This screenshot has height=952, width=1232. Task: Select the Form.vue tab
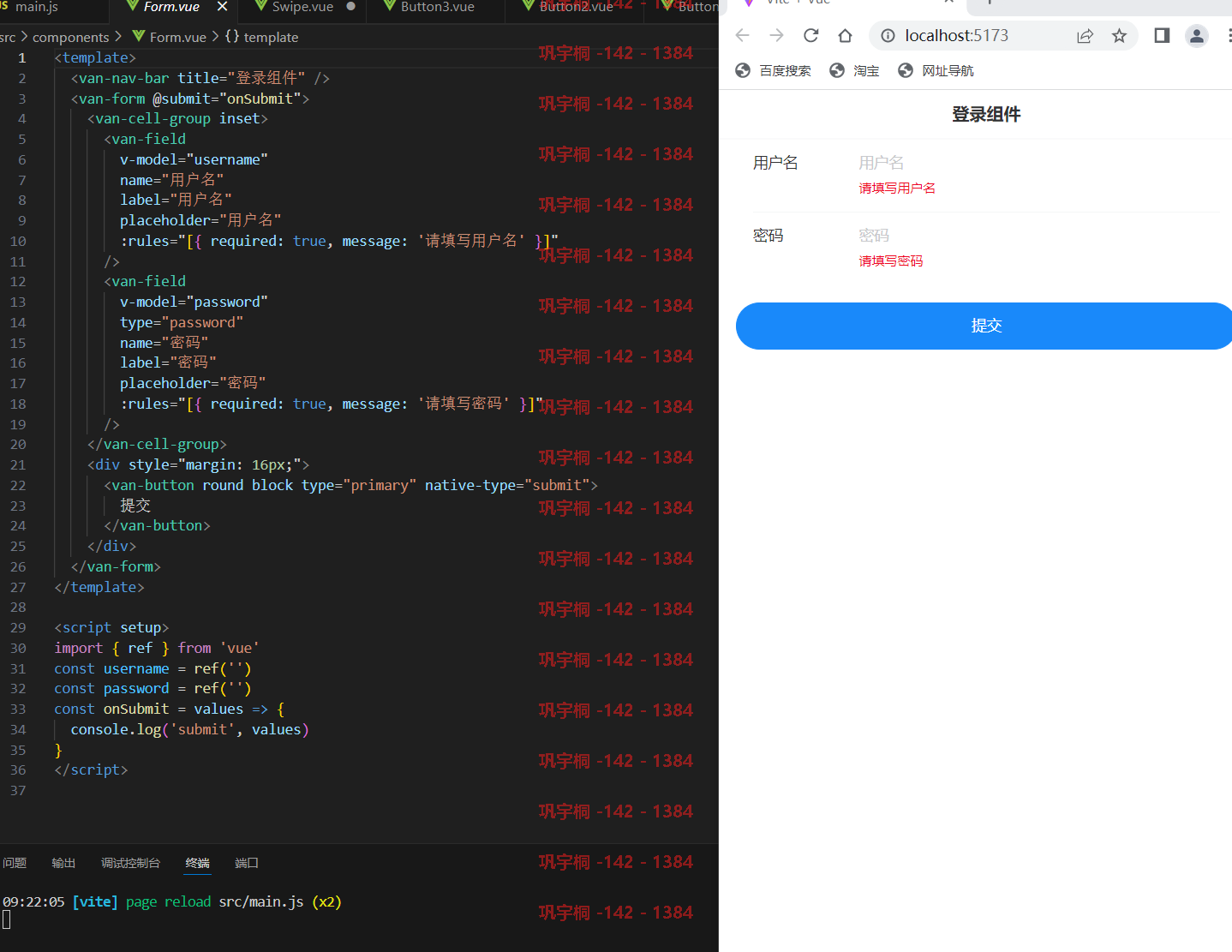click(x=171, y=7)
